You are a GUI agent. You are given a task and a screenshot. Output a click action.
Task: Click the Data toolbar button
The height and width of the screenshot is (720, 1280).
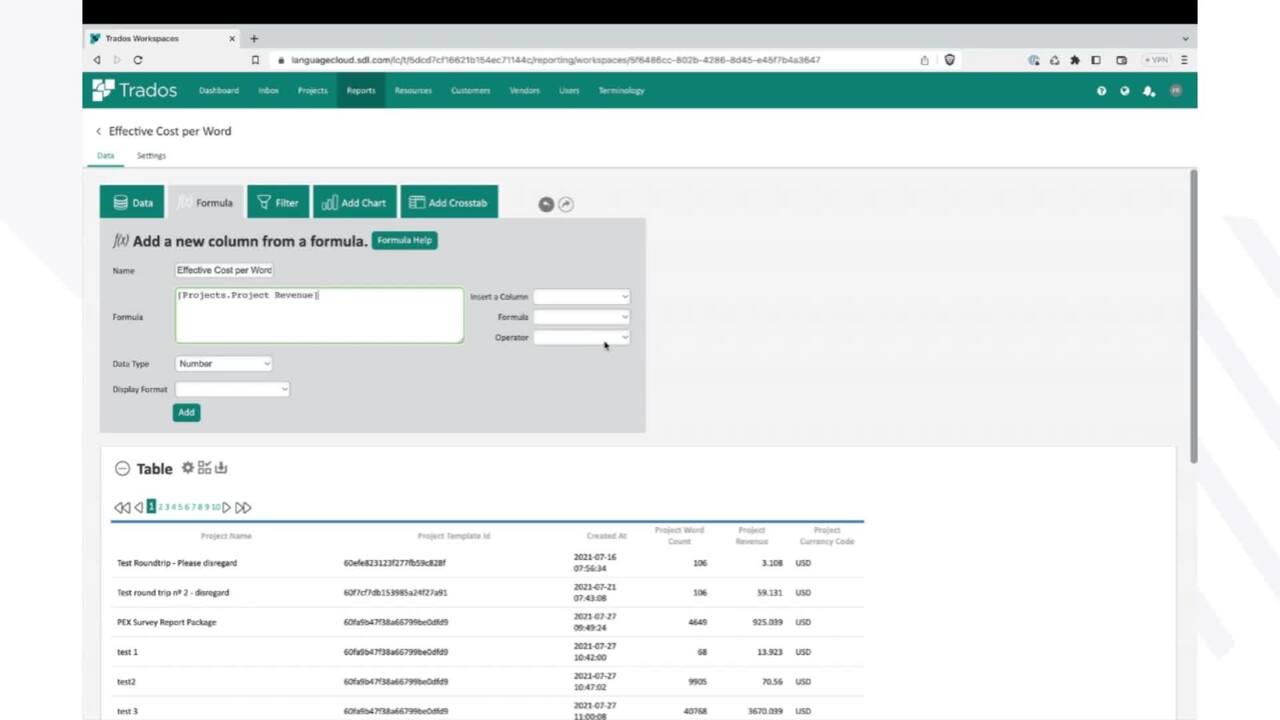point(132,202)
